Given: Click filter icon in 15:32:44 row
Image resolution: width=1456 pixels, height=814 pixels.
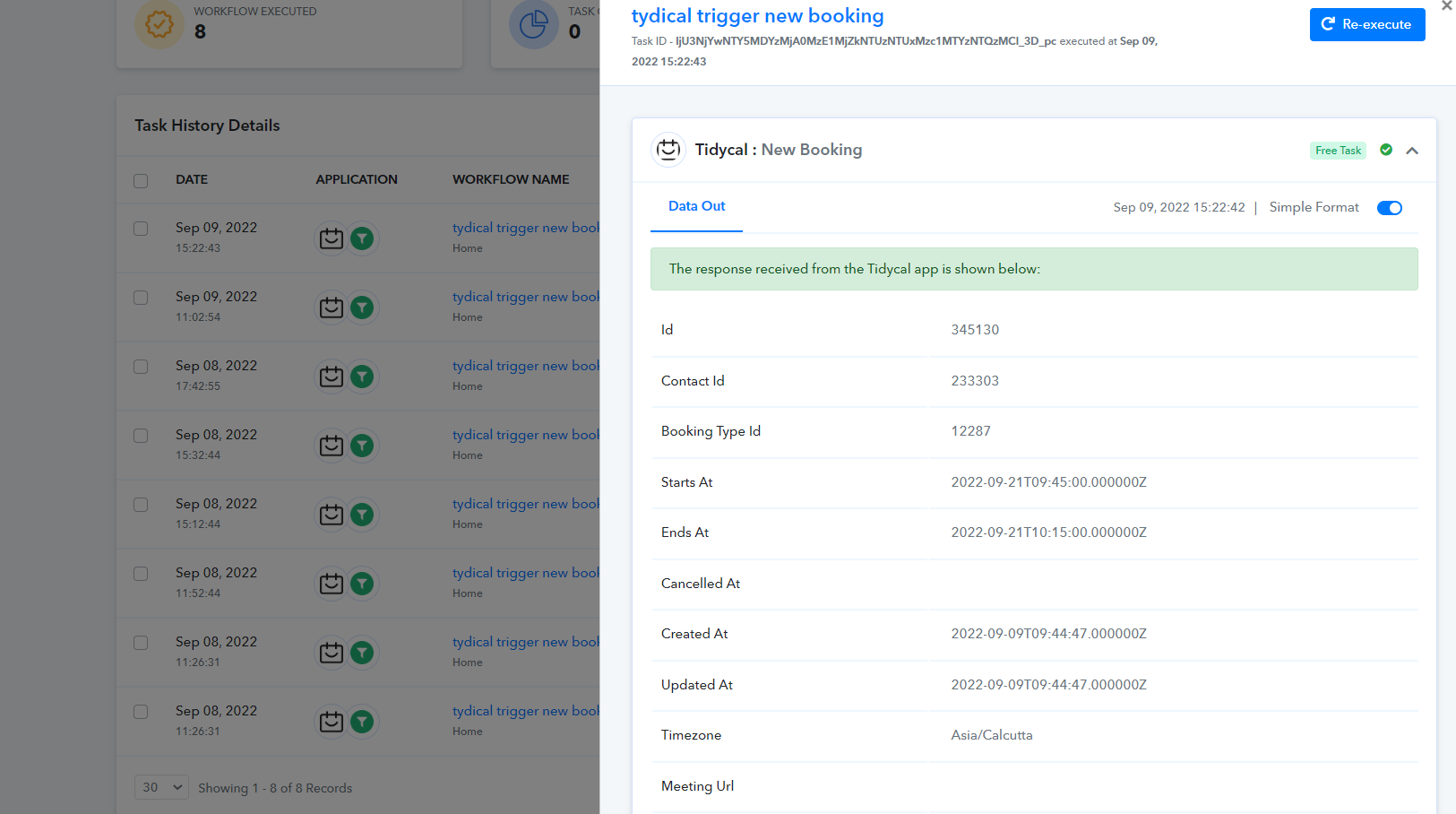Looking at the screenshot, I should tap(362, 446).
